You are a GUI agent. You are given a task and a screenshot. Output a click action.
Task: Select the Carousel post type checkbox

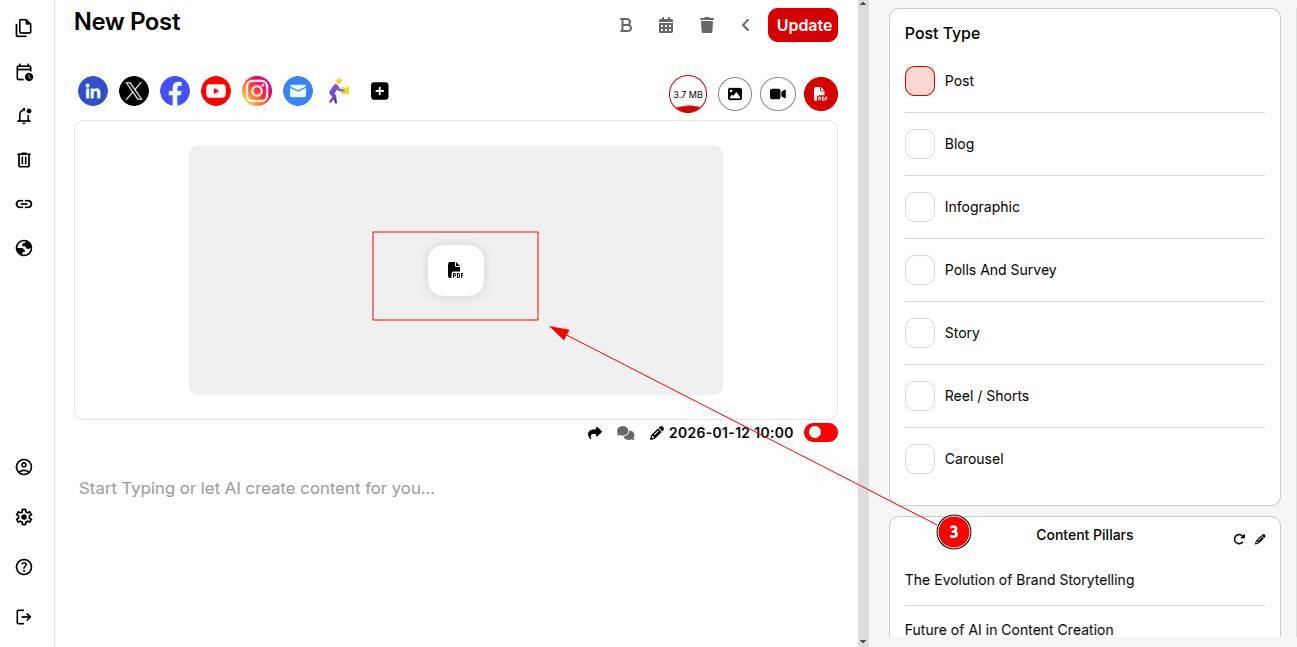point(920,459)
